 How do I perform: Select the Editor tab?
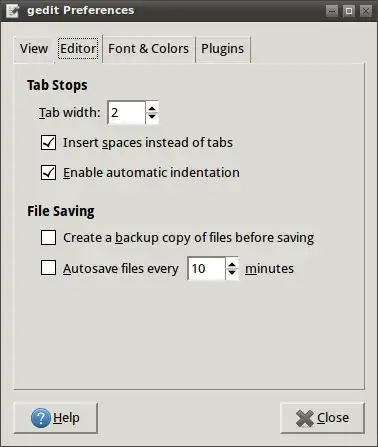point(78,48)
